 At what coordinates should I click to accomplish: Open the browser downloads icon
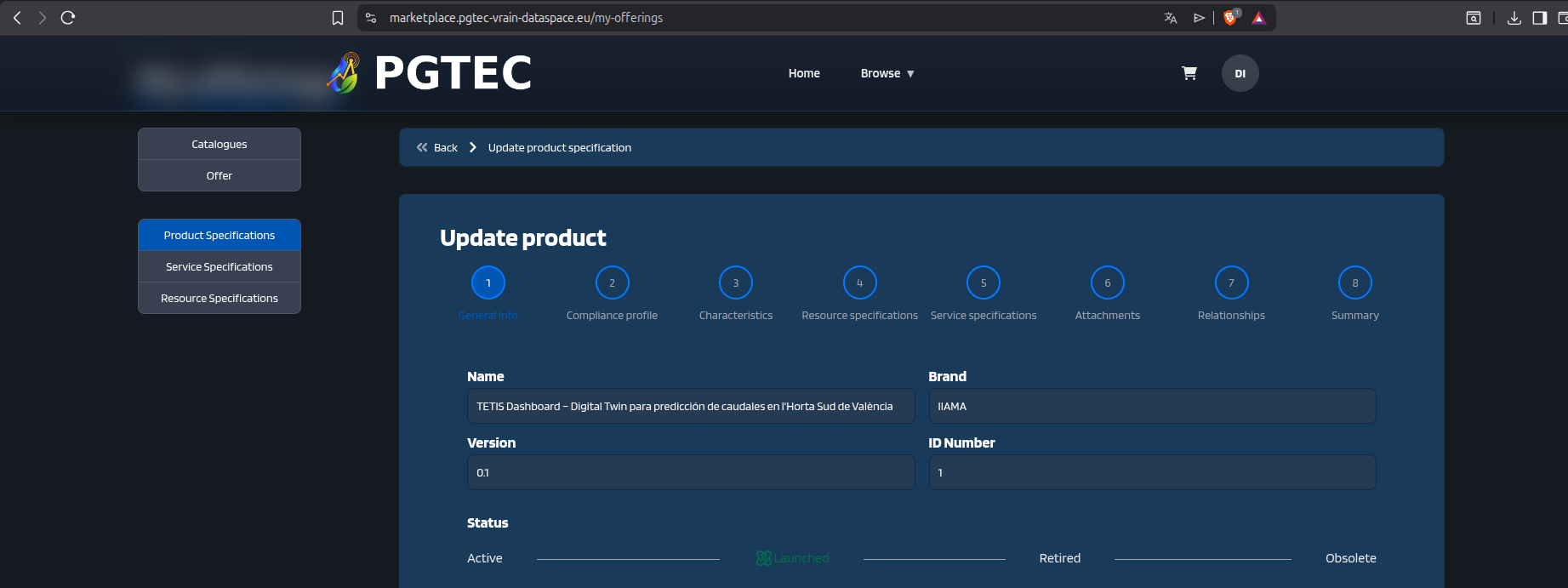click(1514, 18)
